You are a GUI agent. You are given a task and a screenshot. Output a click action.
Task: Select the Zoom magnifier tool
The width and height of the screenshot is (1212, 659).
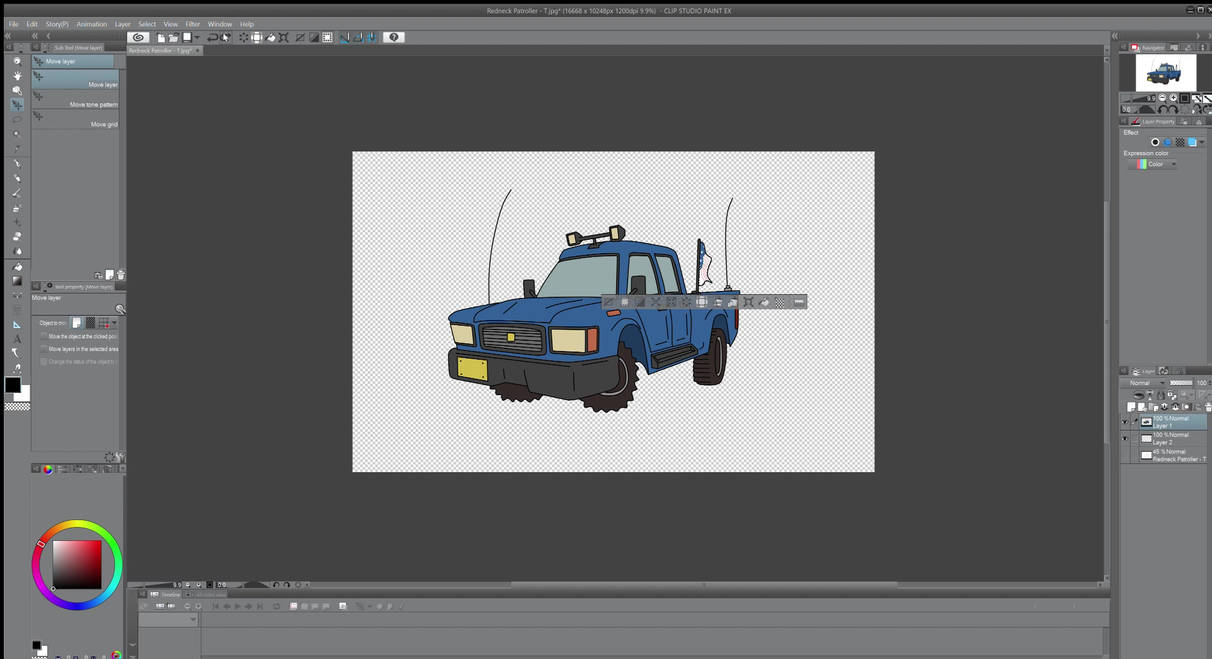tap(17, 61)
